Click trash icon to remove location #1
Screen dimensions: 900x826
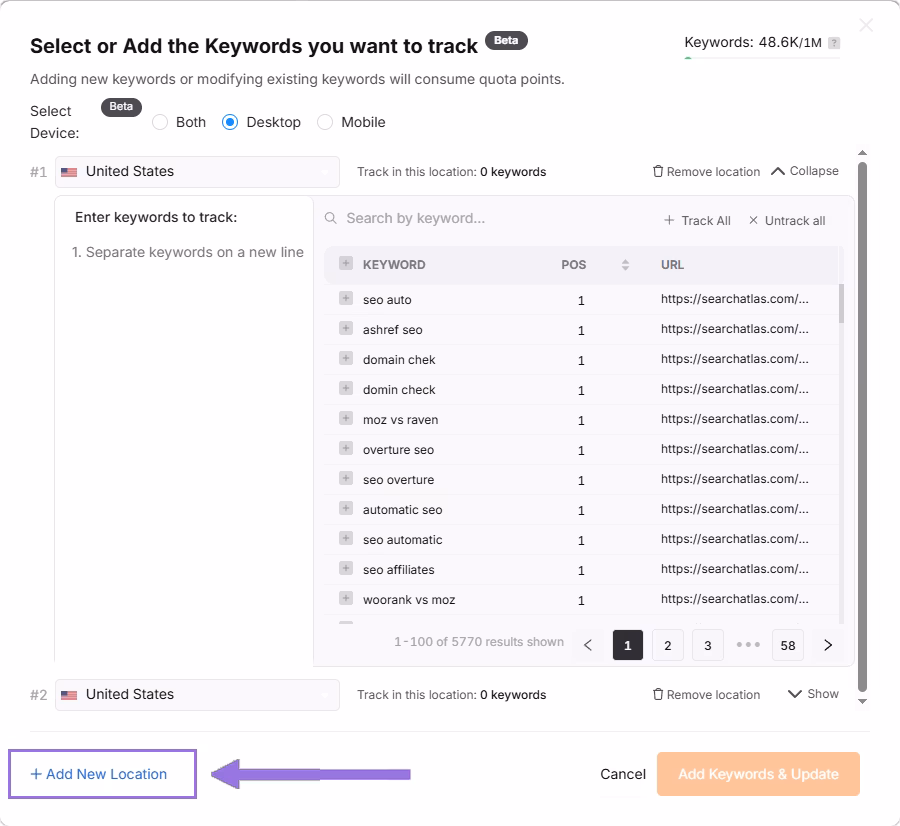coord(658,172)
